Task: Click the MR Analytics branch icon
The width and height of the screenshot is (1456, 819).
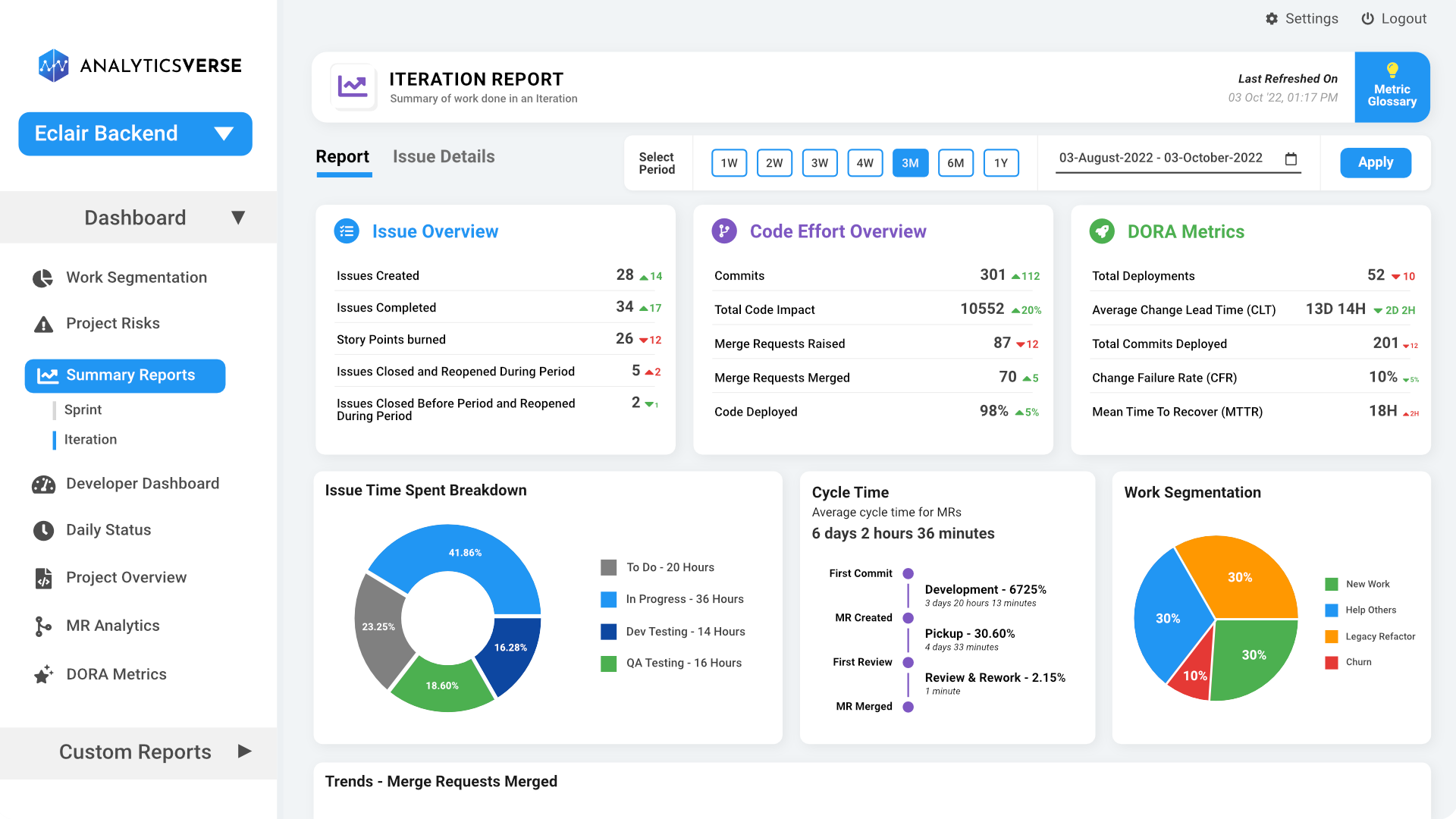Action: click(x=43, y=626)
